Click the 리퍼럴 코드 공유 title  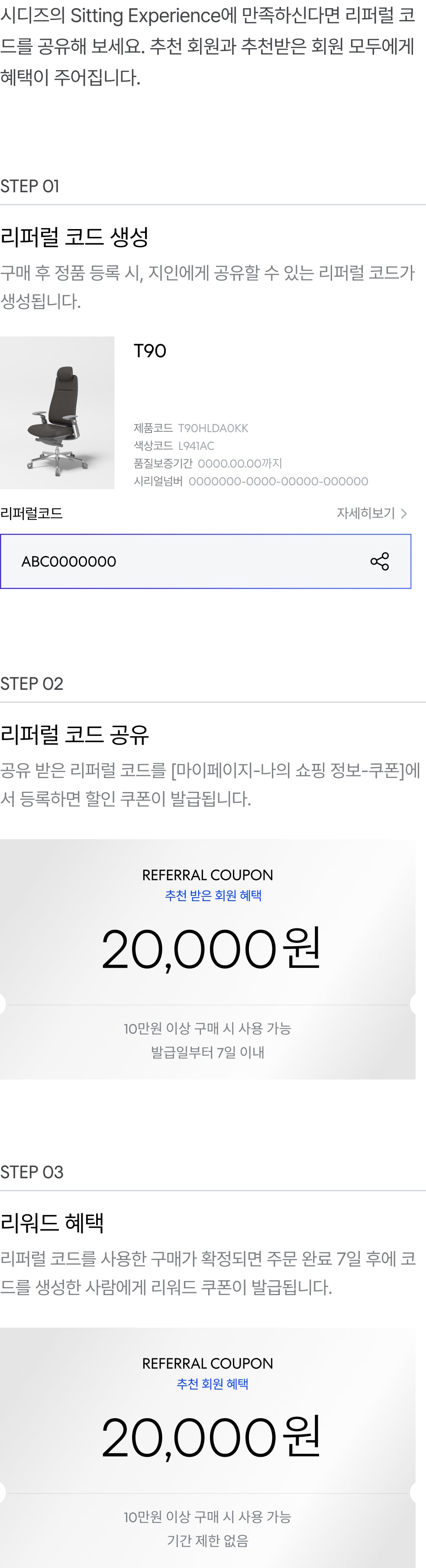(x=74, y=735)
